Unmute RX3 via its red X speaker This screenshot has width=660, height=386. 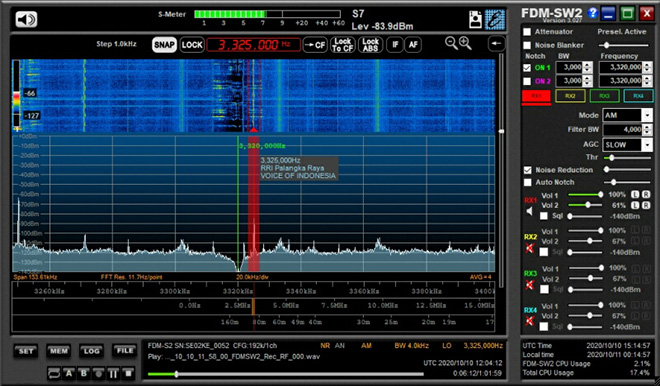click(530, 285)
